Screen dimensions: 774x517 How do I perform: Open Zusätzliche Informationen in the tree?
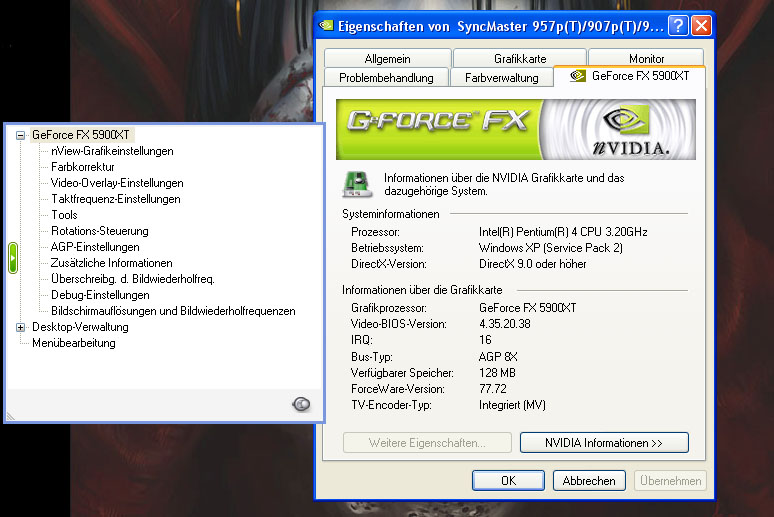(112, 263)
